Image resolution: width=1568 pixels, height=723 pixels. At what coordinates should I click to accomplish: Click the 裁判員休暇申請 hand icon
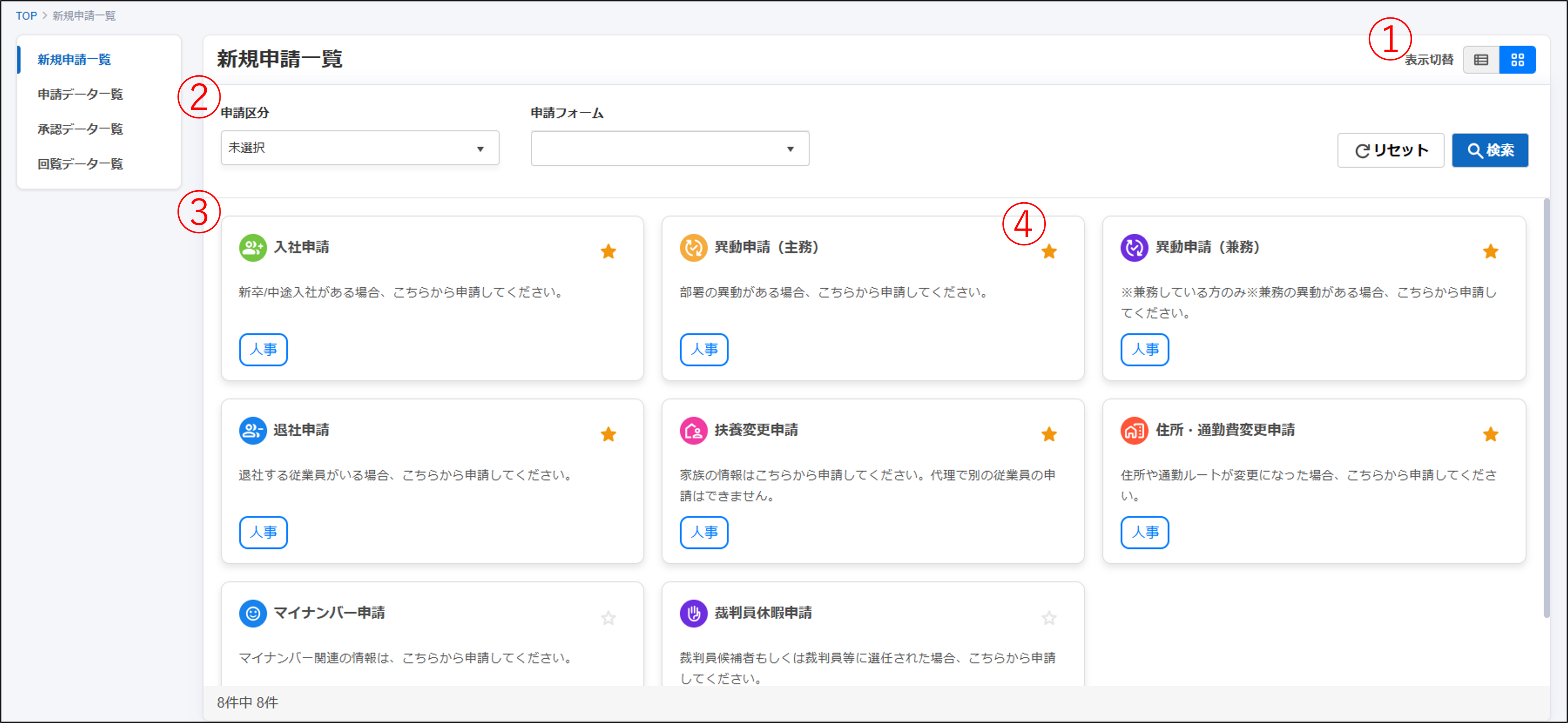click(693, 613)
